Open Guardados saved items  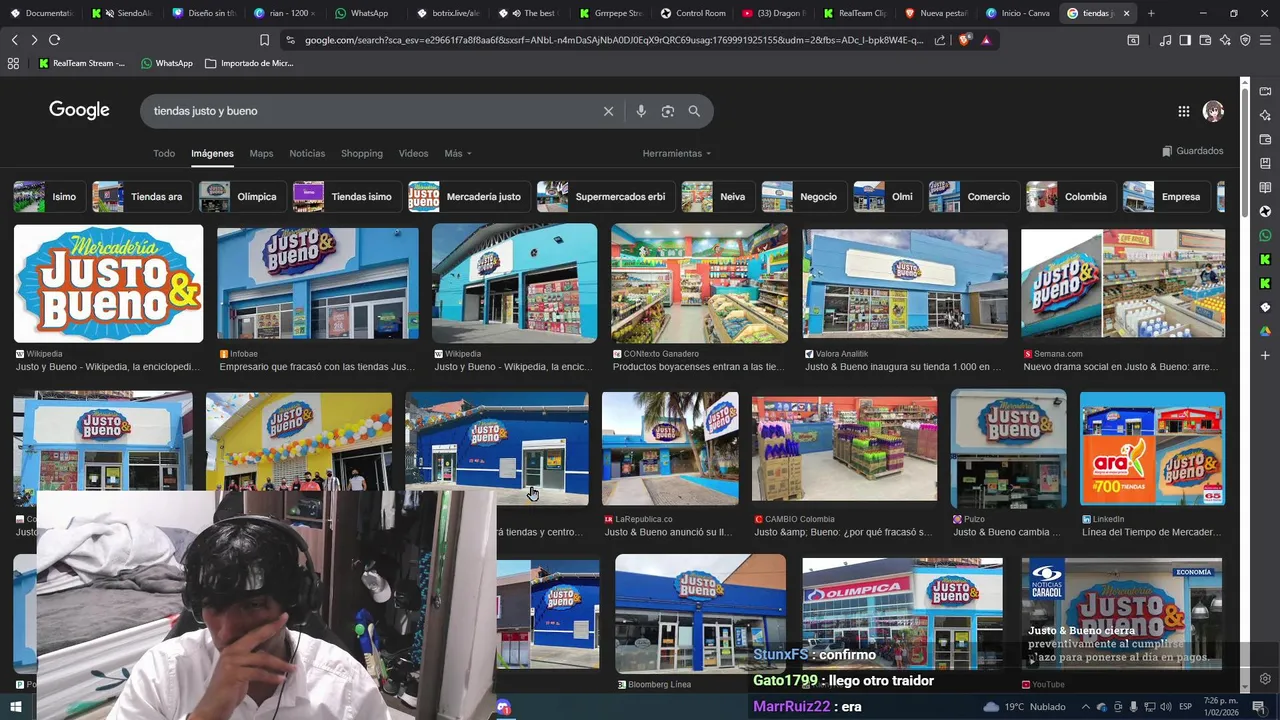(1192, 151)
